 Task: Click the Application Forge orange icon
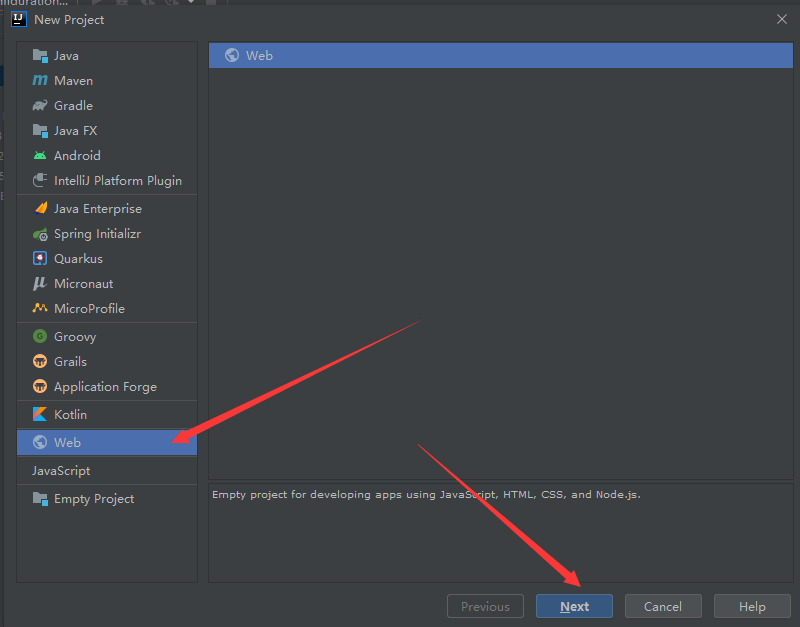coord(40,386)
